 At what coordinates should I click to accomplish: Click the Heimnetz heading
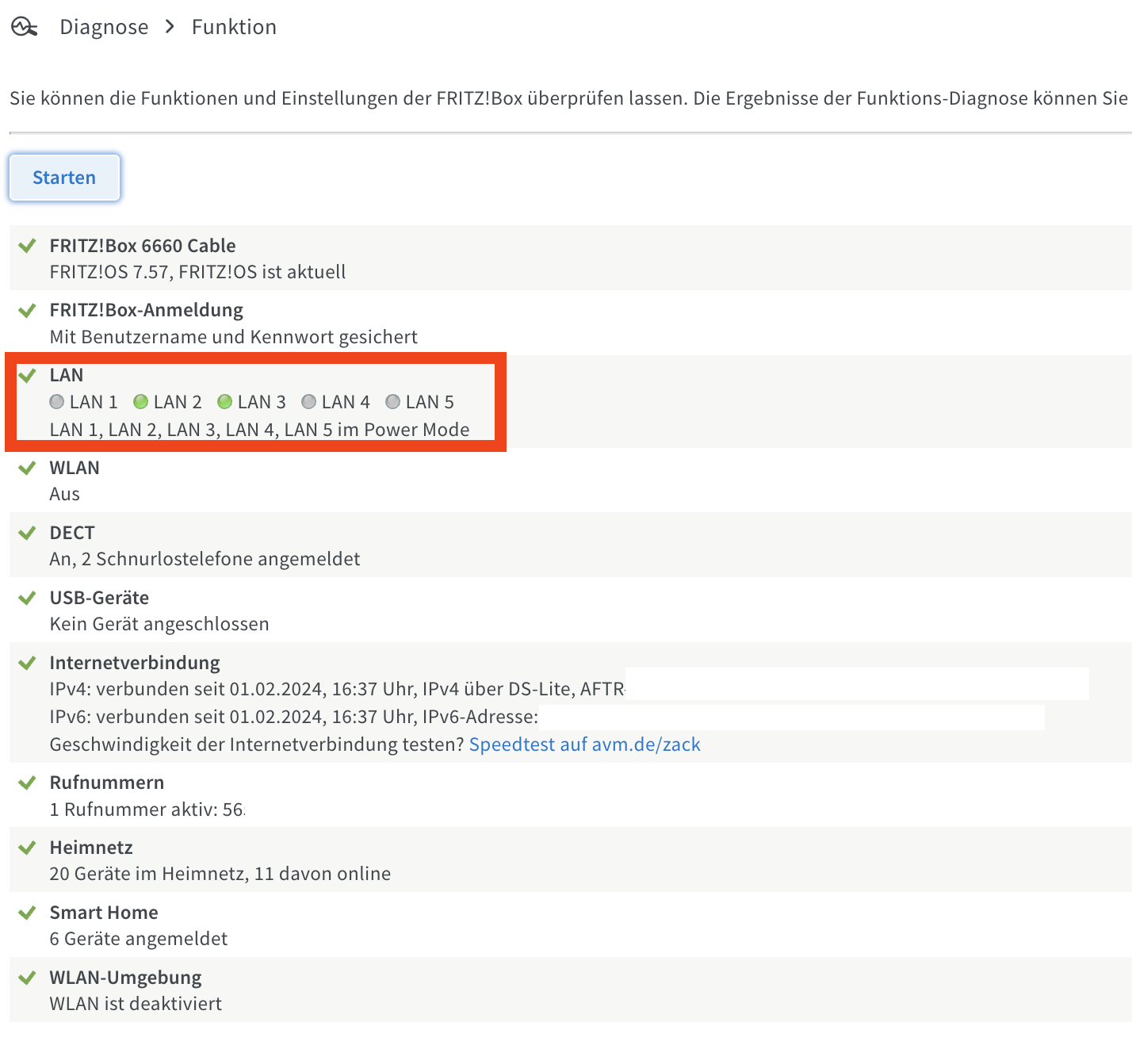91,848
